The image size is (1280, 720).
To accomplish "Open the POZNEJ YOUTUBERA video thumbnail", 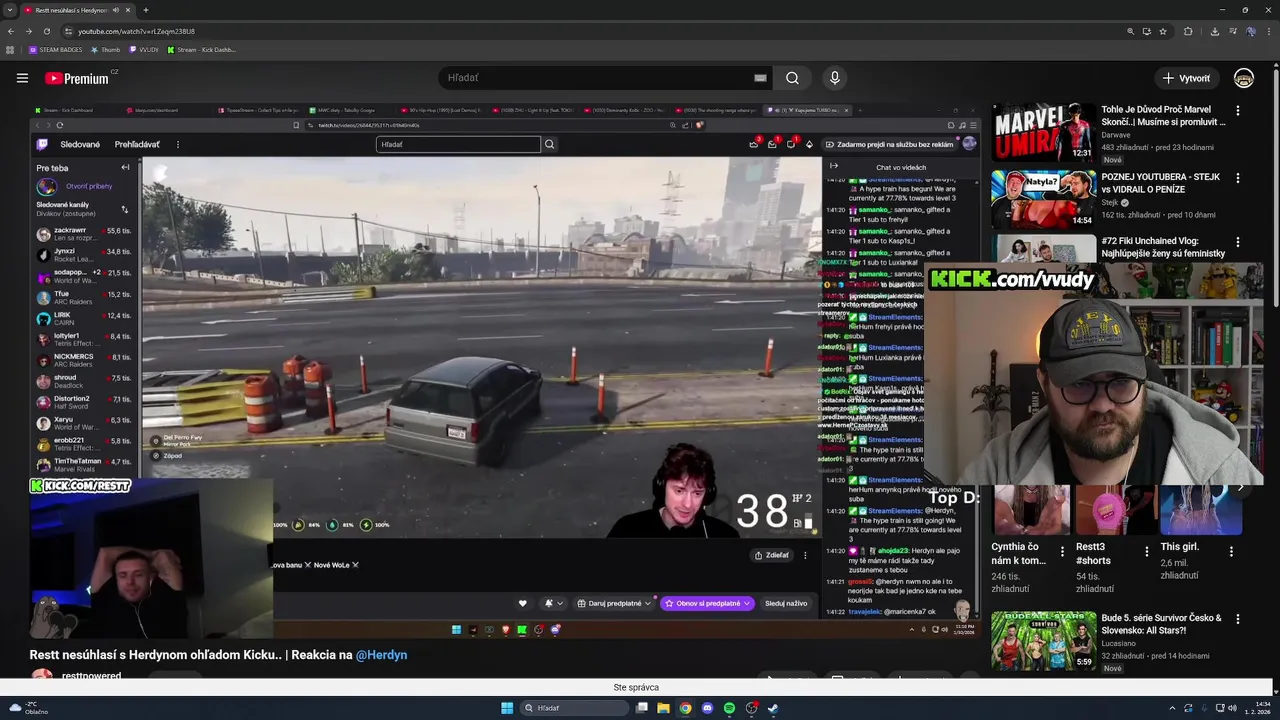I will pos(1043,199).
